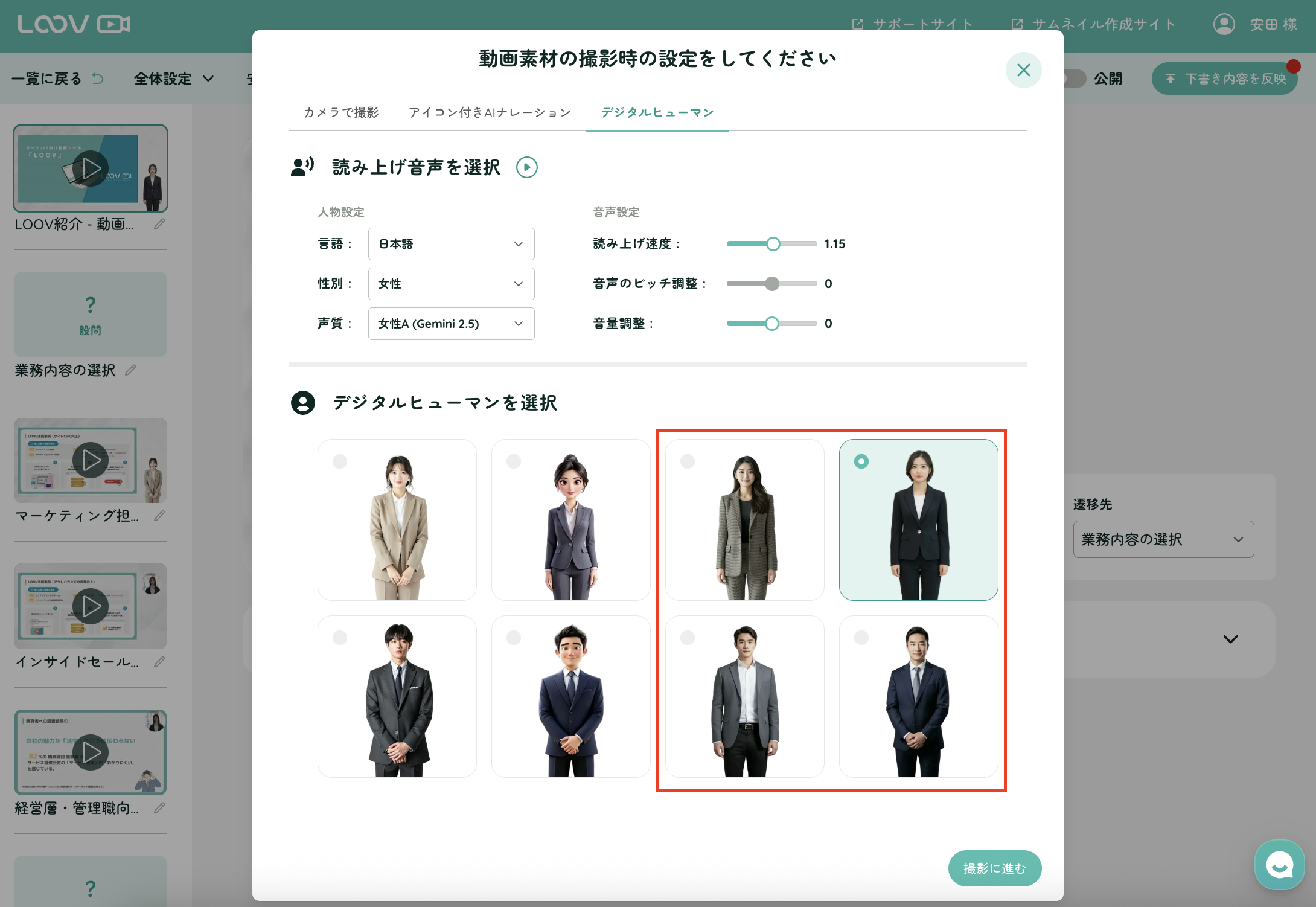Click the LOOV logo

point(74,24)
